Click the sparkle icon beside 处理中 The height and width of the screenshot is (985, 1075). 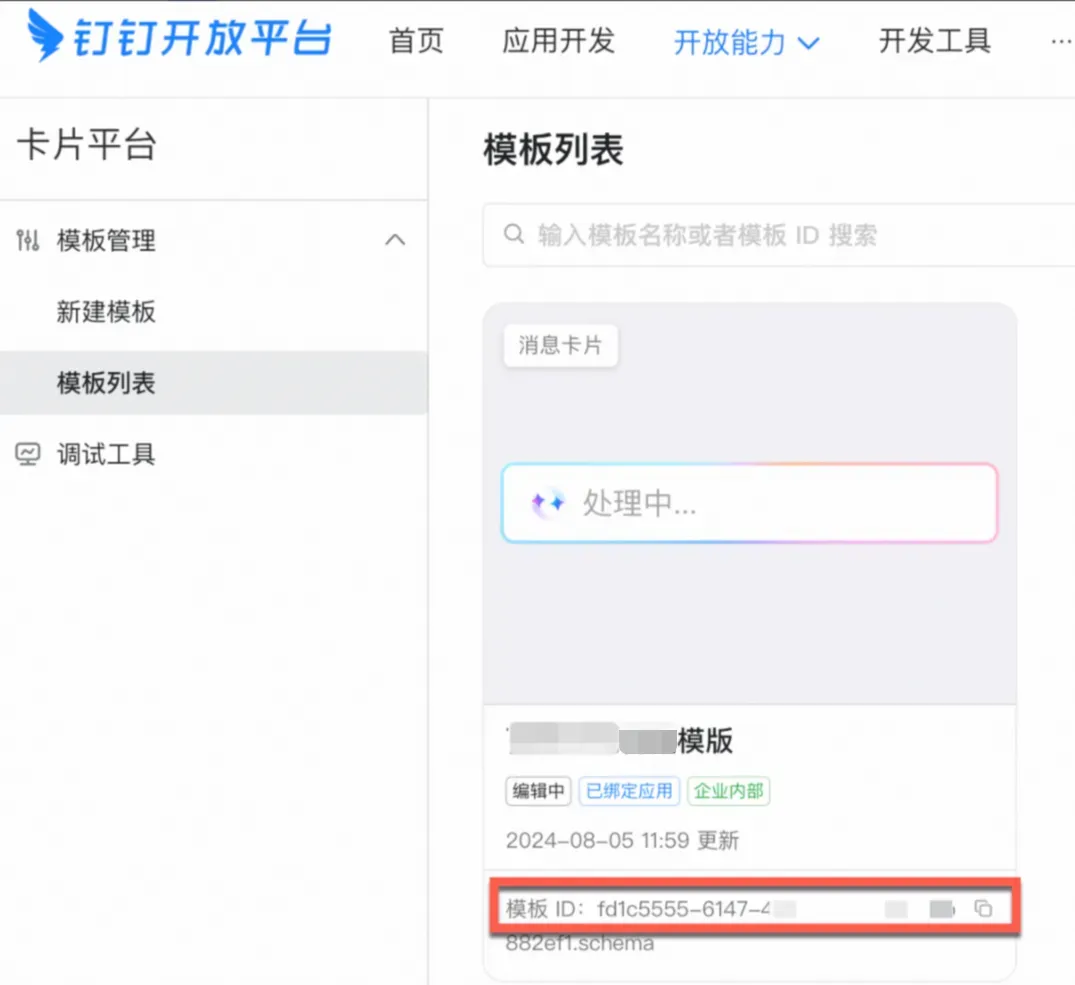[548, 503]
